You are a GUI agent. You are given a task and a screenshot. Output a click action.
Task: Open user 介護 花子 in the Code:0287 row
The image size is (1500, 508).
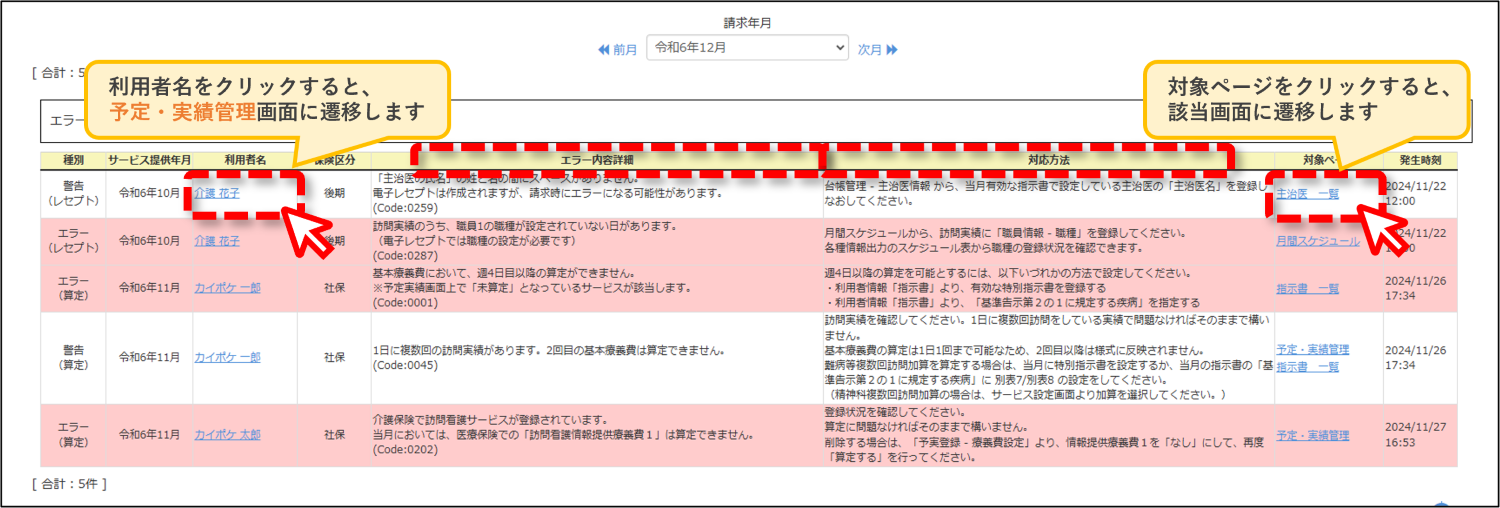217,241
